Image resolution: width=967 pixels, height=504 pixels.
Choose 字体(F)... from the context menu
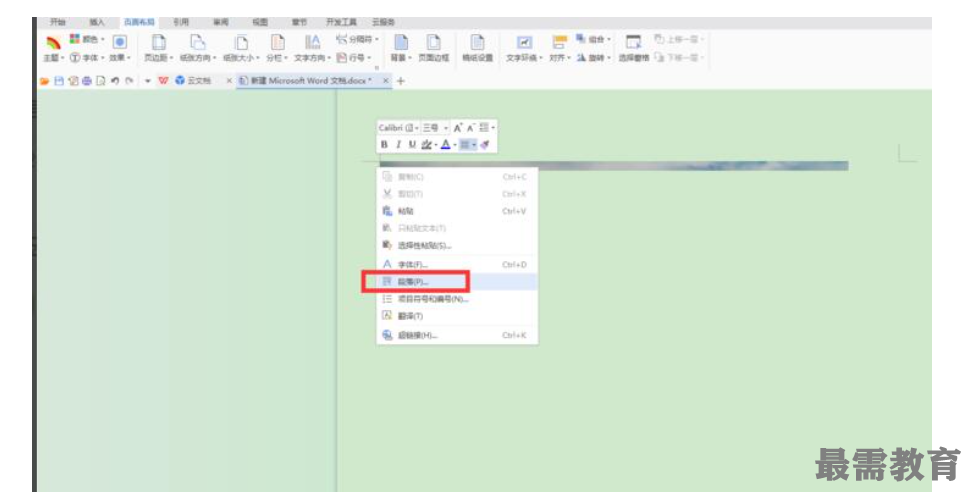pyautogui.click(x=457, y=265)
